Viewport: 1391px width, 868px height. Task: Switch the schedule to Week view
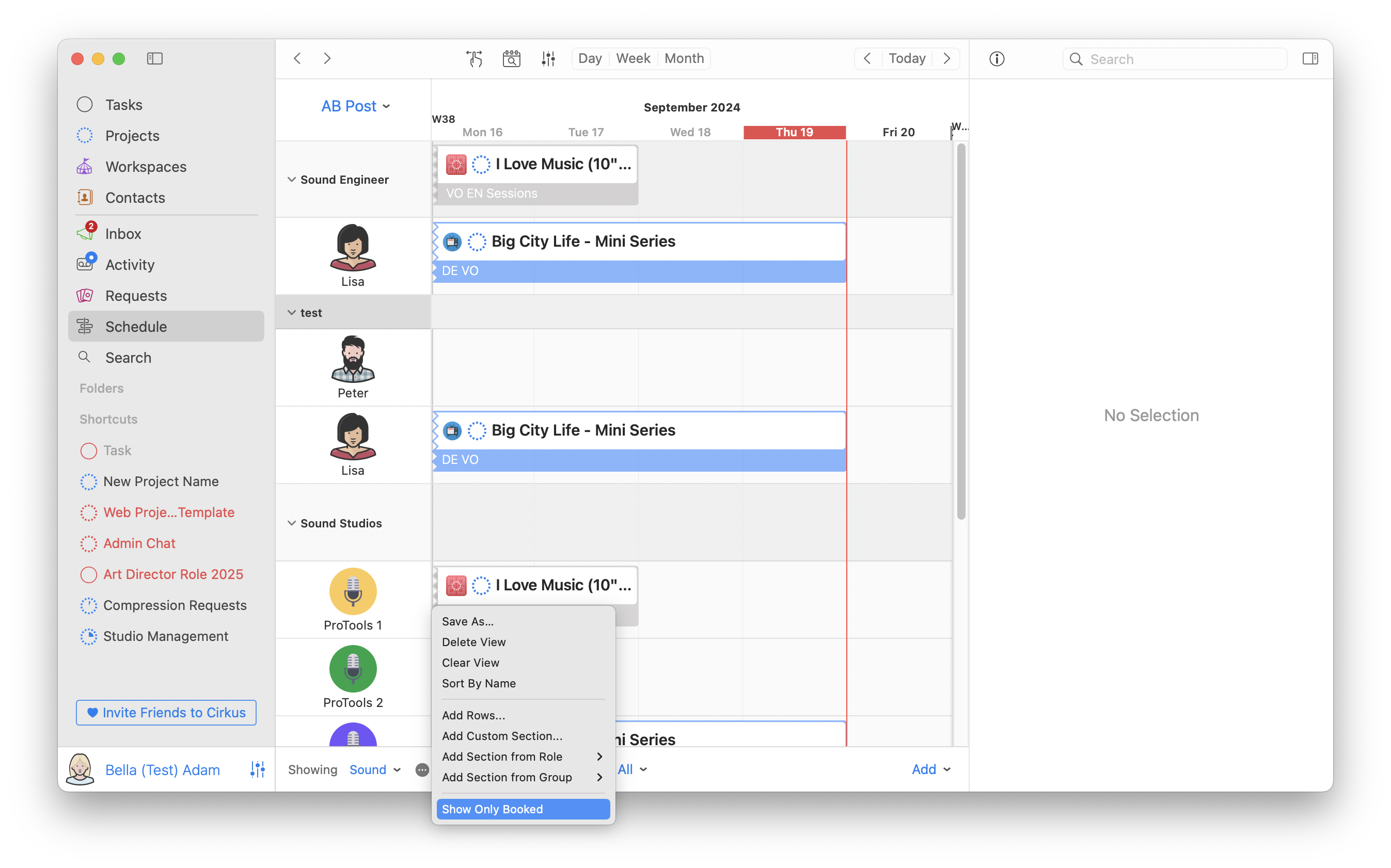coord(633,58)
